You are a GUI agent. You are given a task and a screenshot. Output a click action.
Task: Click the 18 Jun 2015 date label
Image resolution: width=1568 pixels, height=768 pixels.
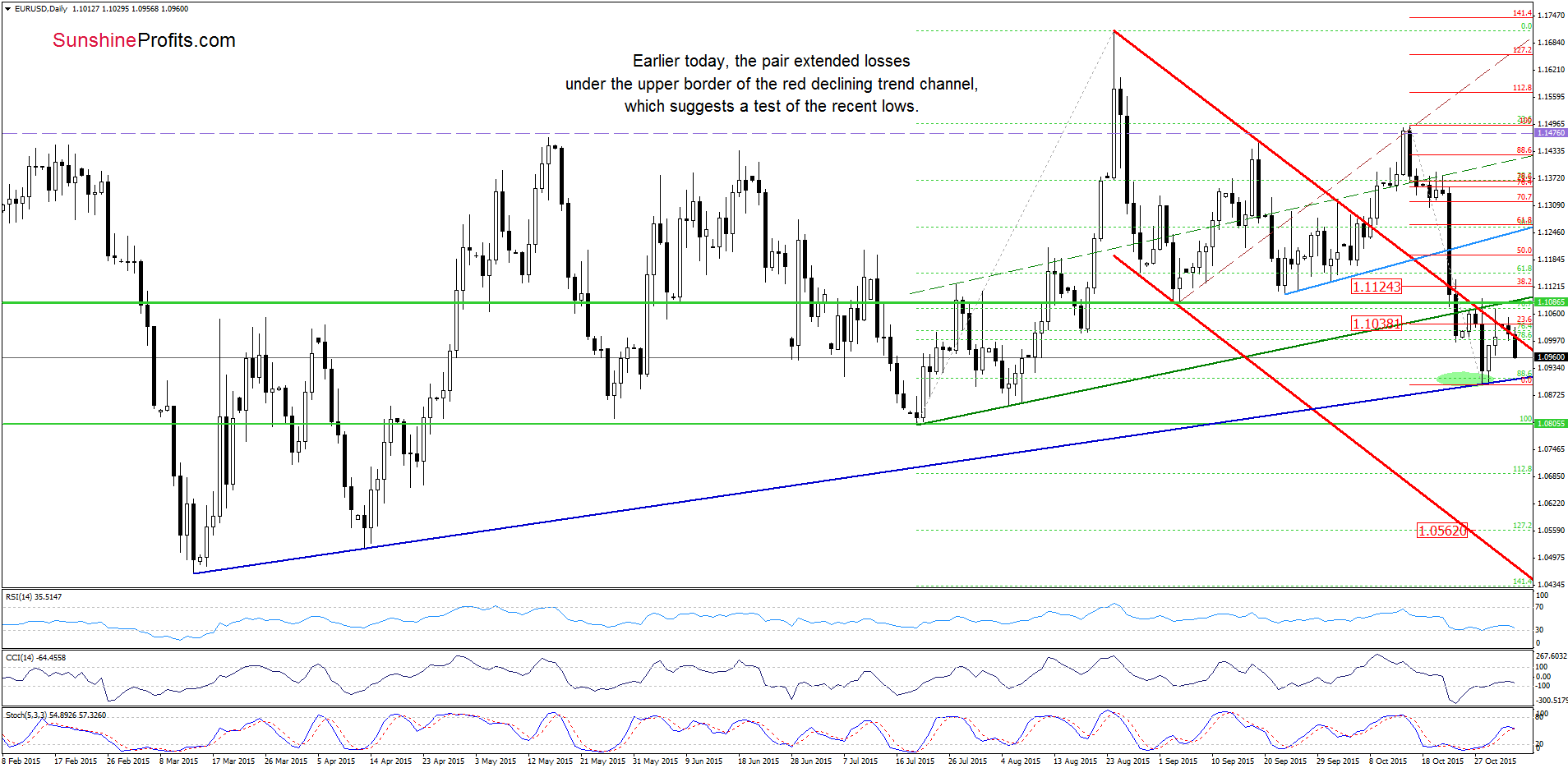click(x=759, y=761)
